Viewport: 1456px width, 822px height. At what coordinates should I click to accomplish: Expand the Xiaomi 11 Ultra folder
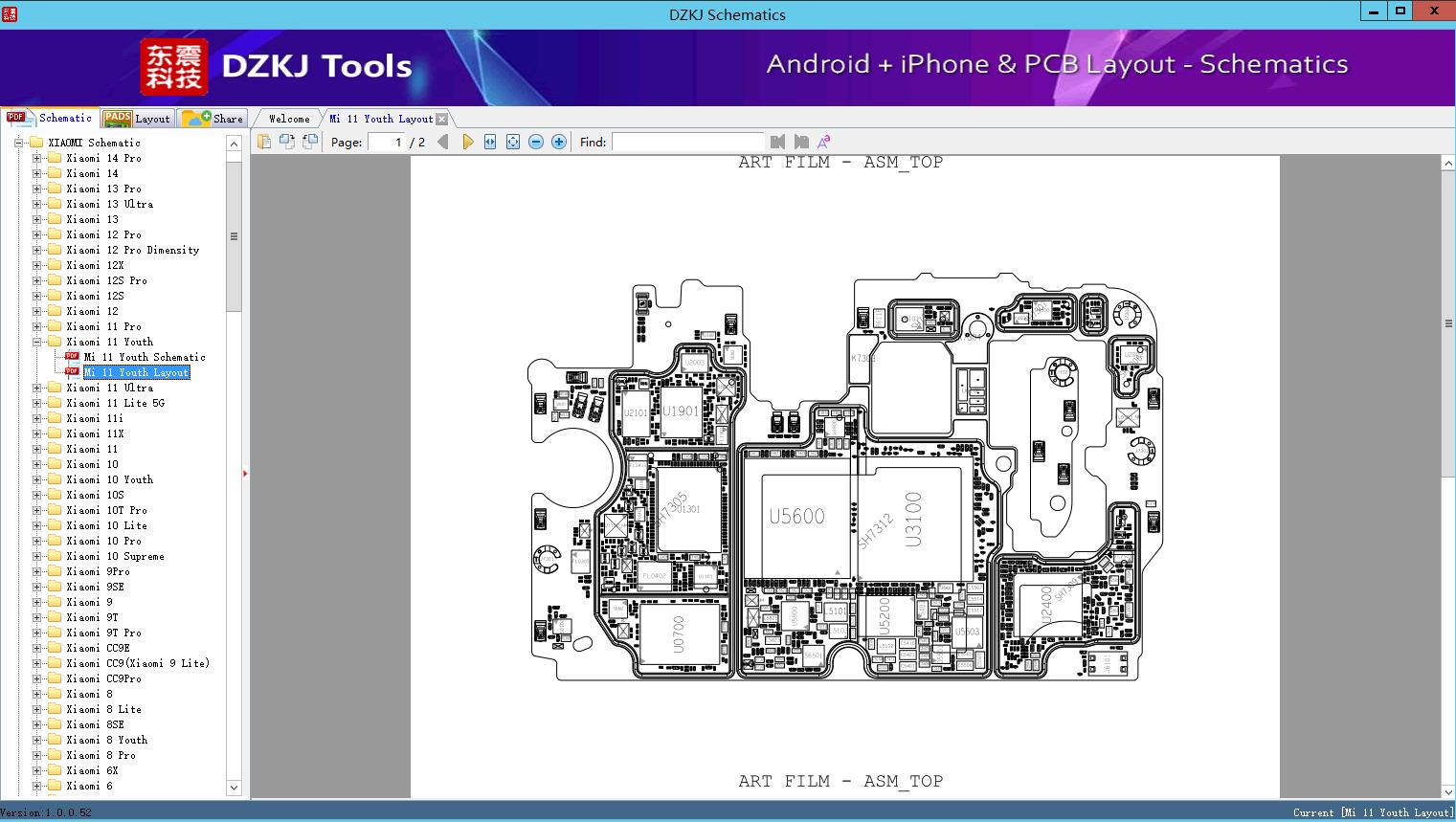pos(36,388)
